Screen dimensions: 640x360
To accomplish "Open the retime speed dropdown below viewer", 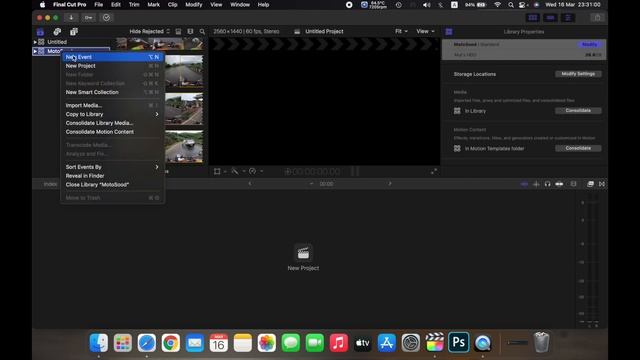I will 256,171.
